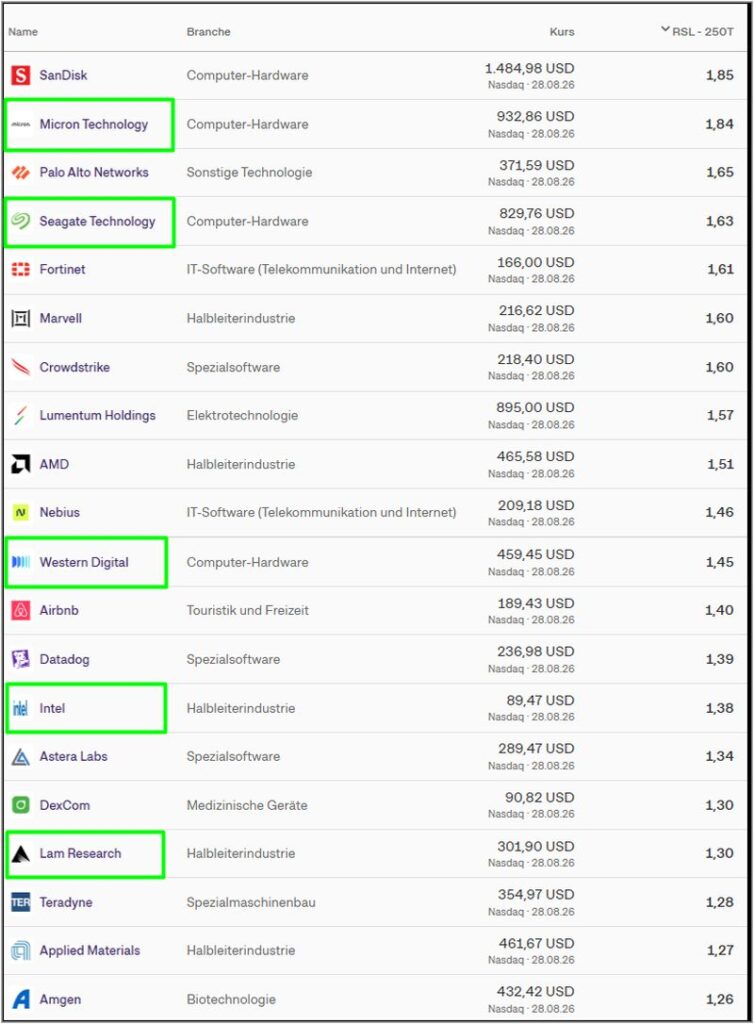Sort table by Kurs column header
Screen dimensions: 754x1024
pos(562,31)
